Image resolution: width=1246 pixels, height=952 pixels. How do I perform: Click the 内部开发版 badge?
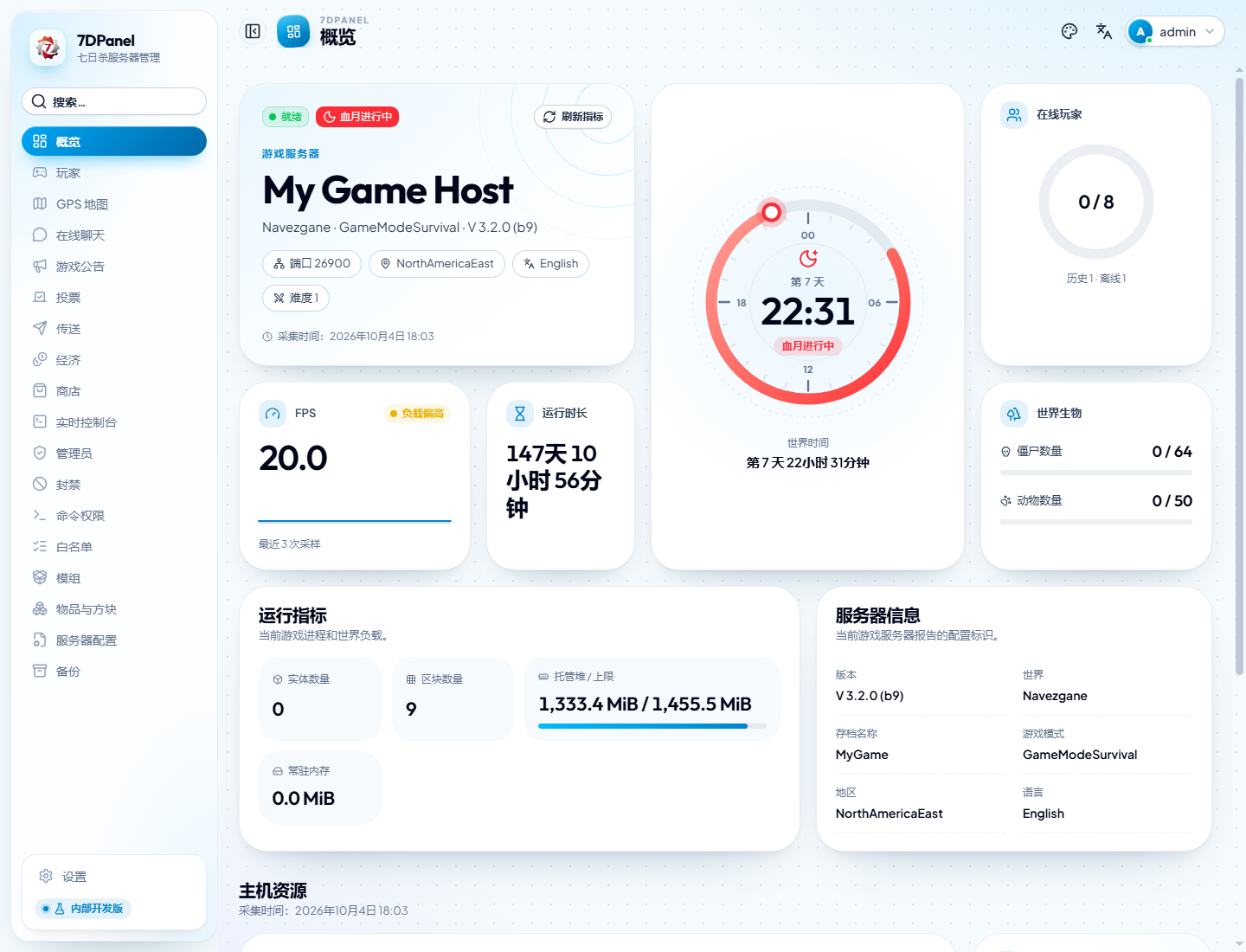coord(83,908)
